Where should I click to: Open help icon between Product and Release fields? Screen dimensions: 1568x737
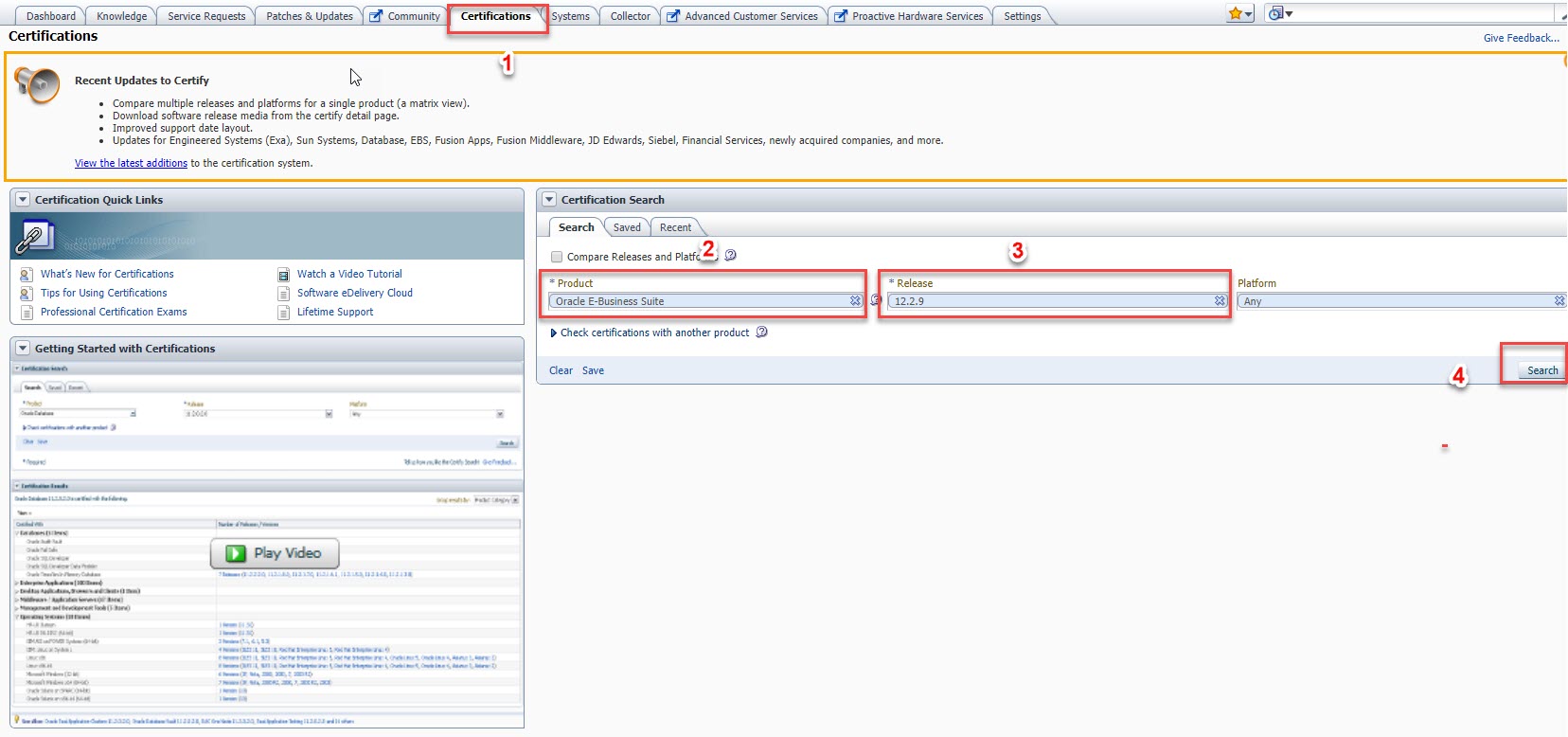point(876,300)
